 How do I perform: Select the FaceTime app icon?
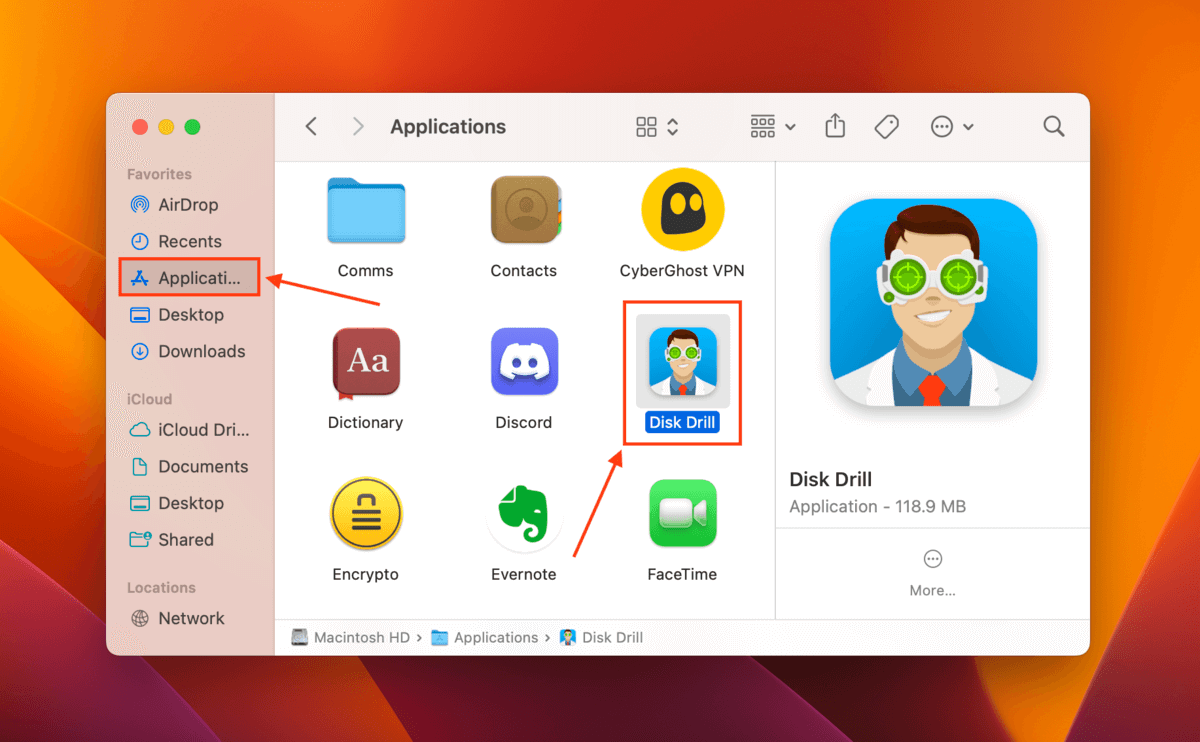(x=682, y=514)
